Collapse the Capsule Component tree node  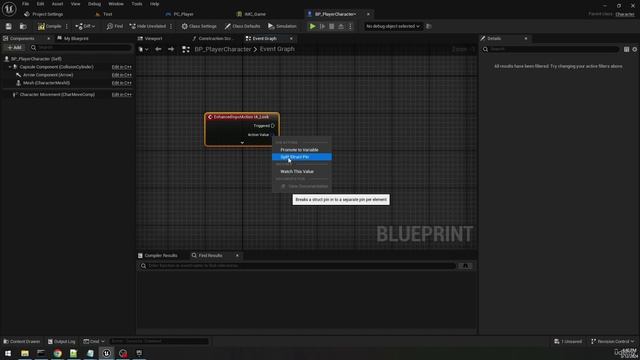coord(10,67)
